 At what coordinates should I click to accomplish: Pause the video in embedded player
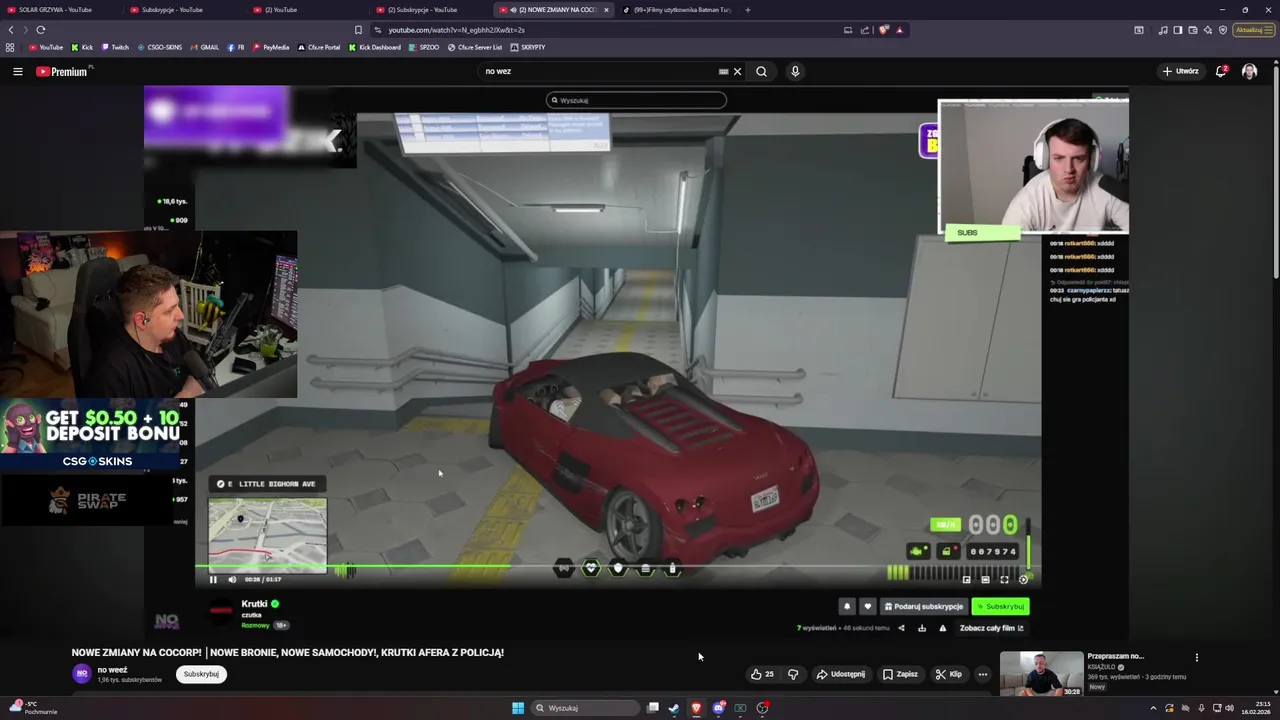click(x=213, y=579)
